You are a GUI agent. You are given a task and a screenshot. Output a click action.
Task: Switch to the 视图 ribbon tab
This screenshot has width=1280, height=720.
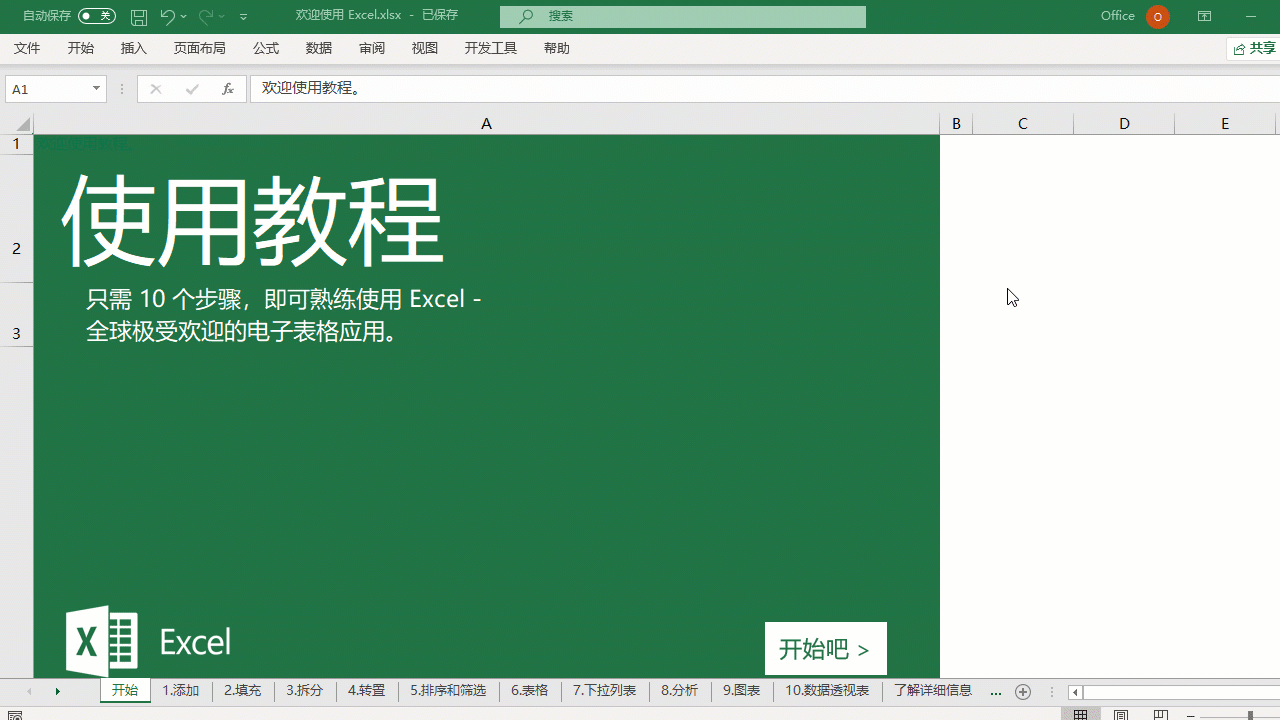pos(425,48)
